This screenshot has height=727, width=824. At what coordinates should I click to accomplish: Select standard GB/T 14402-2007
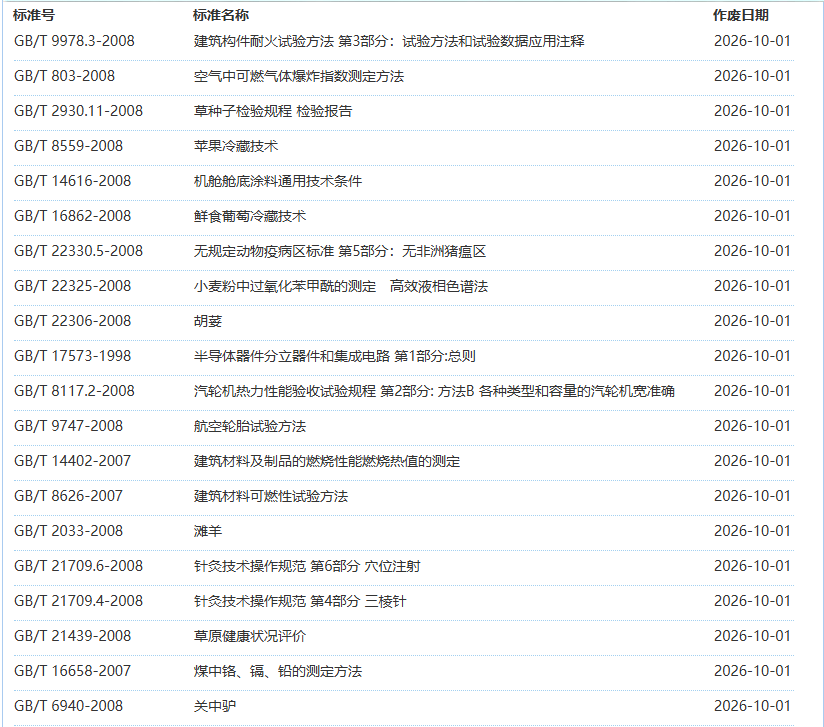point(73,461)
